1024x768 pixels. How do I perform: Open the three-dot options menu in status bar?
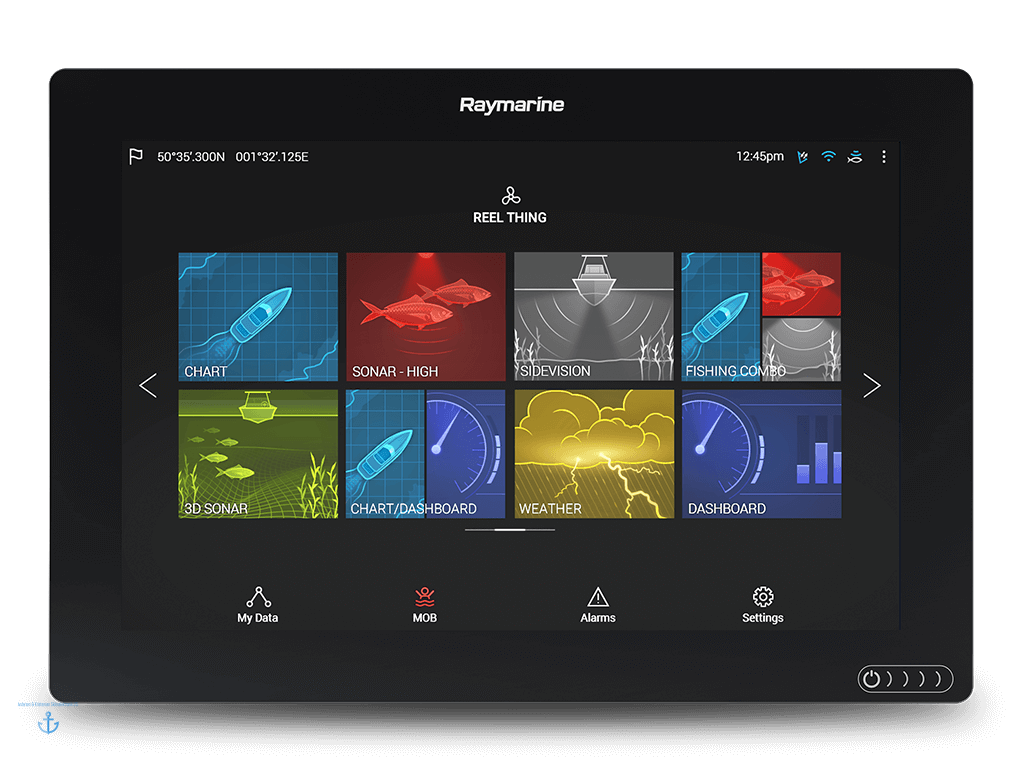click(x=883, y=157)
